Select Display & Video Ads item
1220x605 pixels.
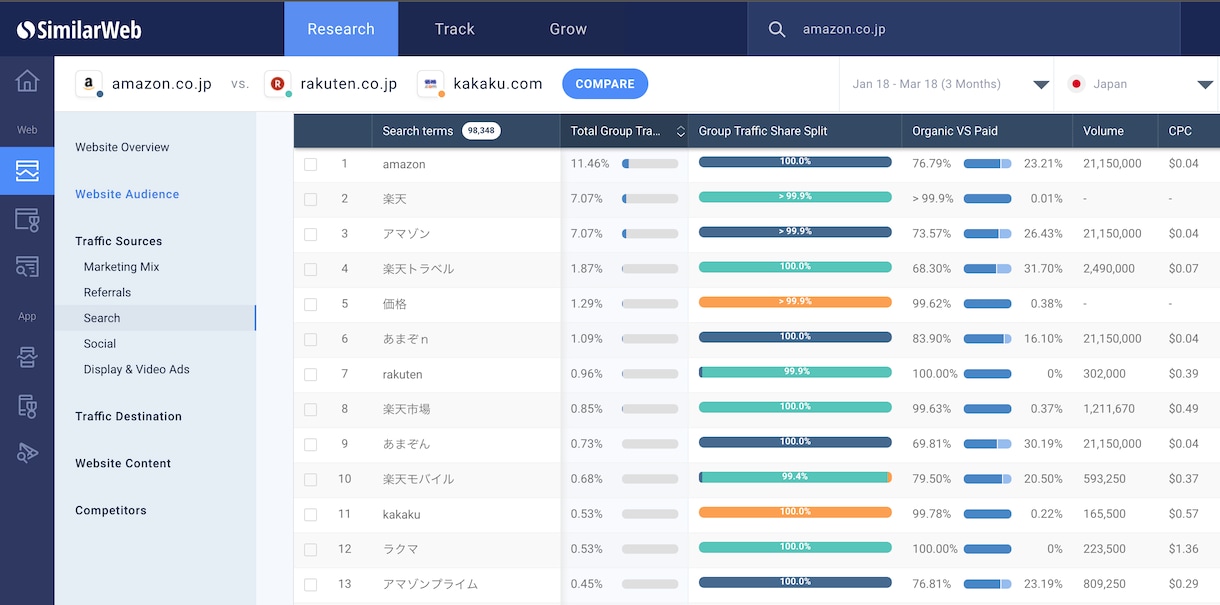136,369
